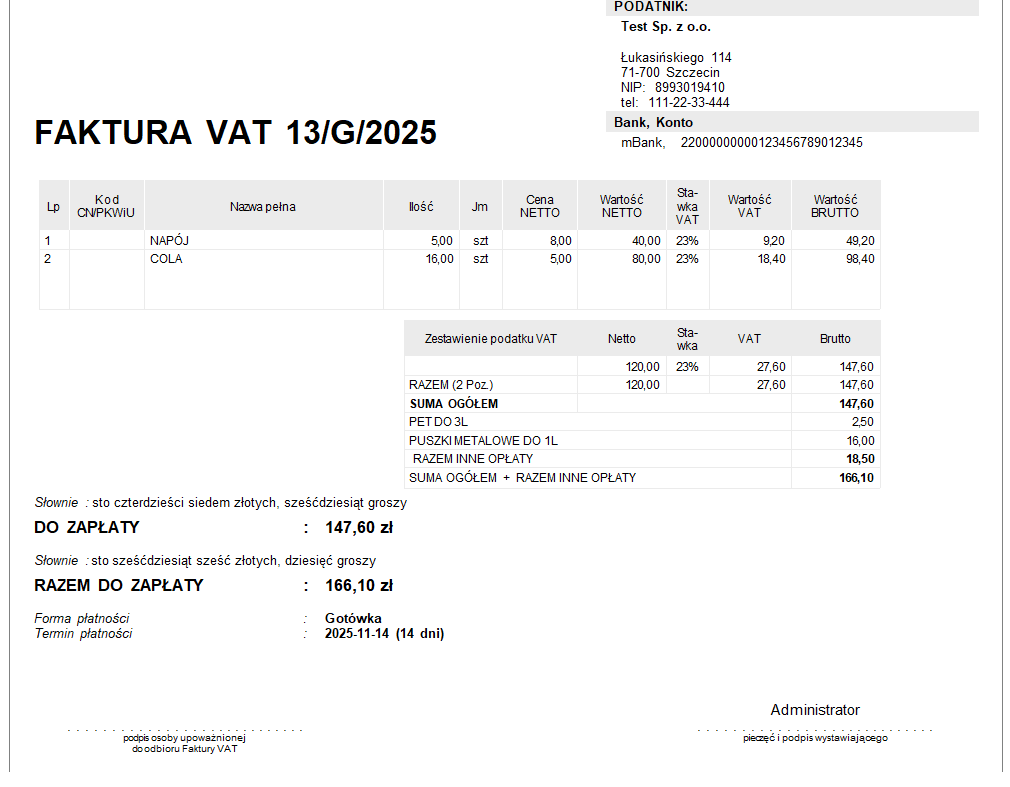Click the Kod CN/PKWiU column header
Screen dimensions: 1010x787
click(x=106, y=207)
